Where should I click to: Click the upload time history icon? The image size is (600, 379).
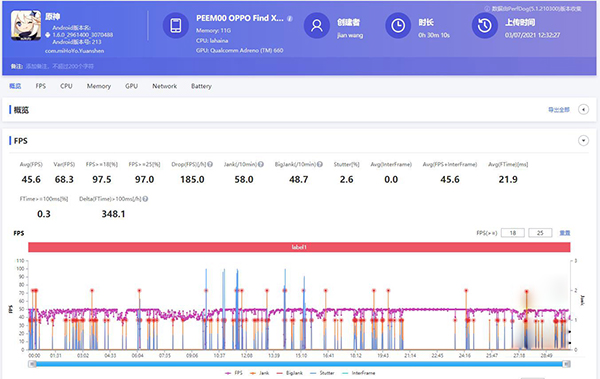pos(484,26)
